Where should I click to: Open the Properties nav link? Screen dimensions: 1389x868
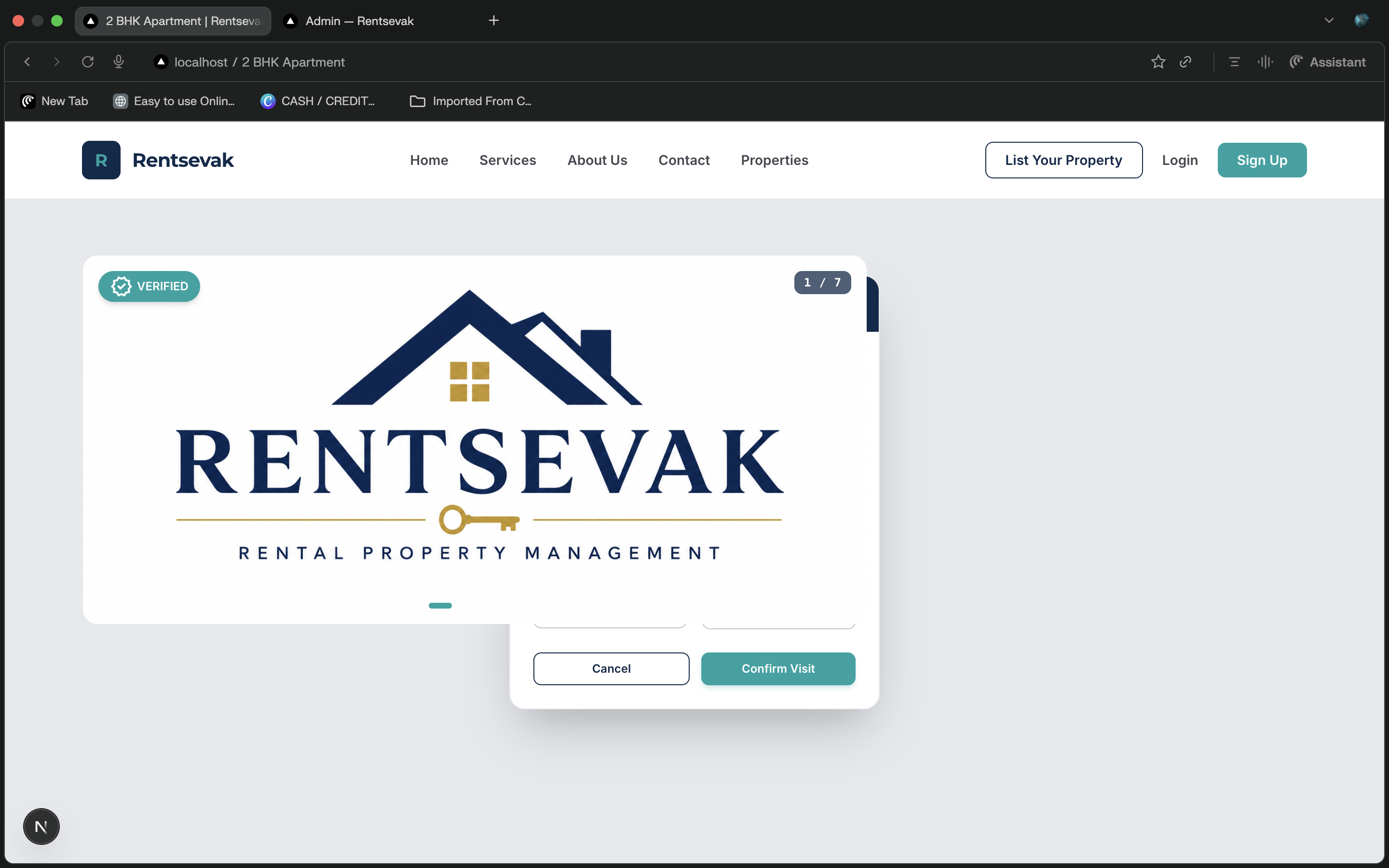click(x=774, y=160)
